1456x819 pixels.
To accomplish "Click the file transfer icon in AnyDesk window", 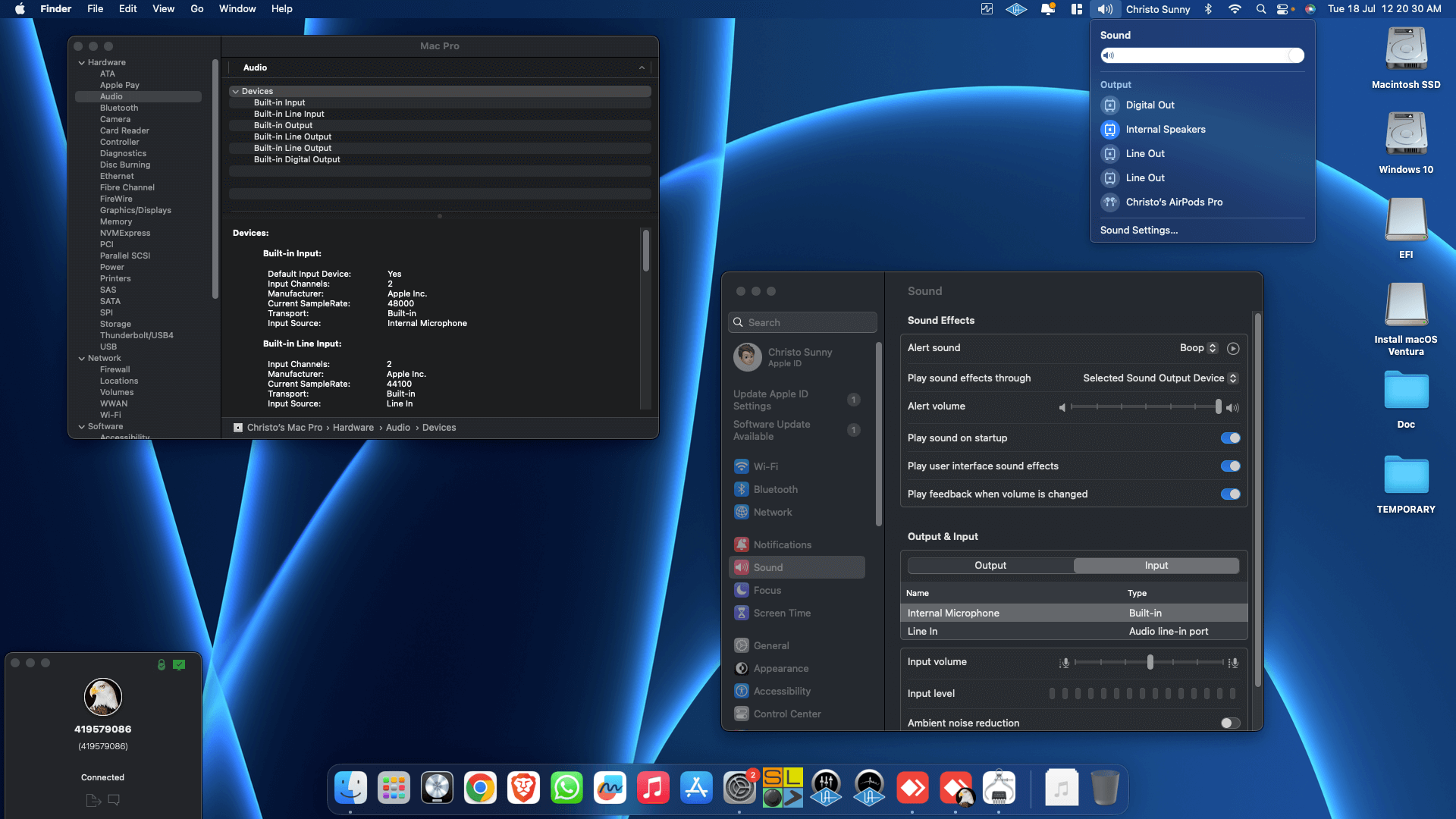I will pos(93,800).
